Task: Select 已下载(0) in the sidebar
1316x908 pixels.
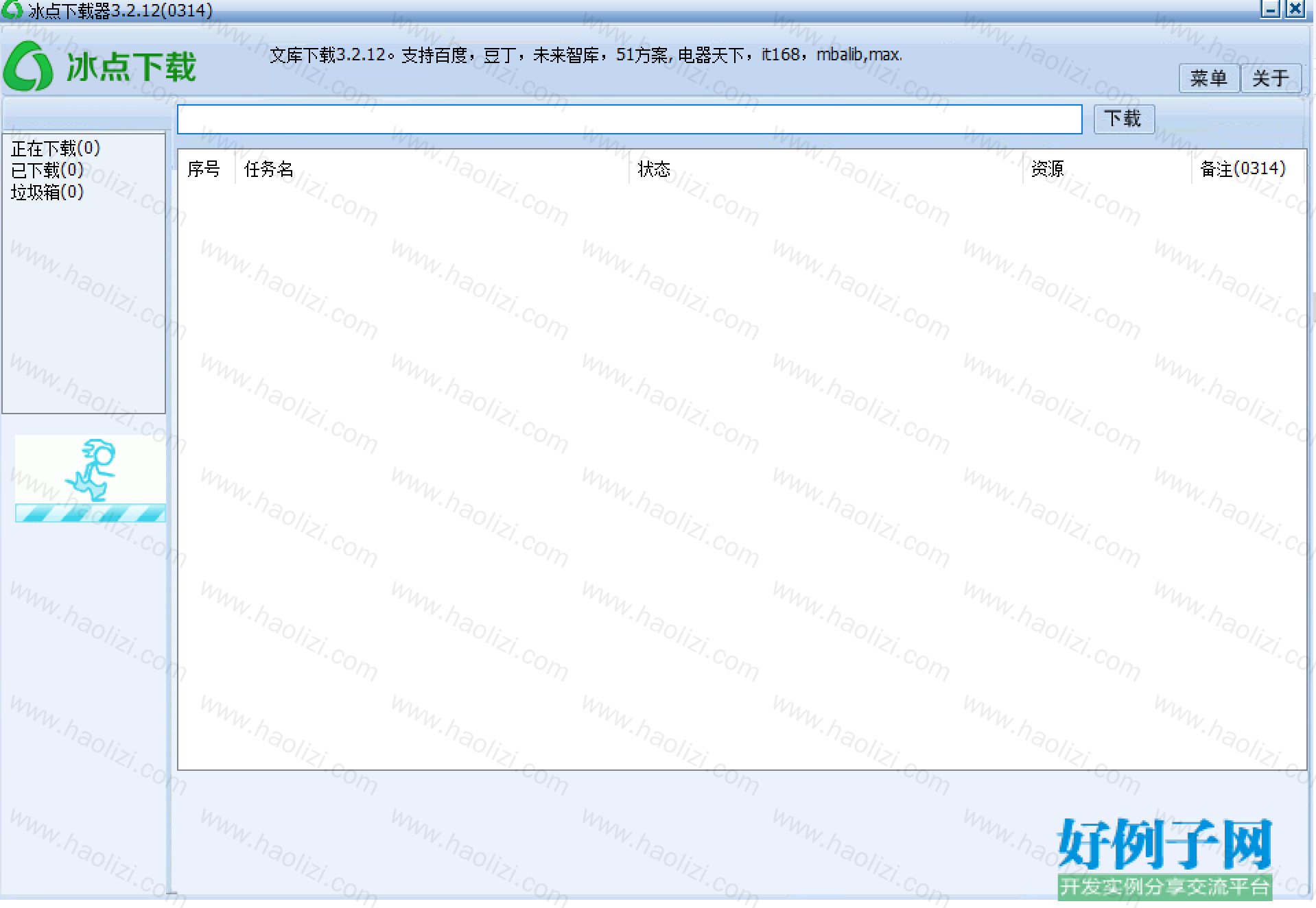Action: [47, 170]
